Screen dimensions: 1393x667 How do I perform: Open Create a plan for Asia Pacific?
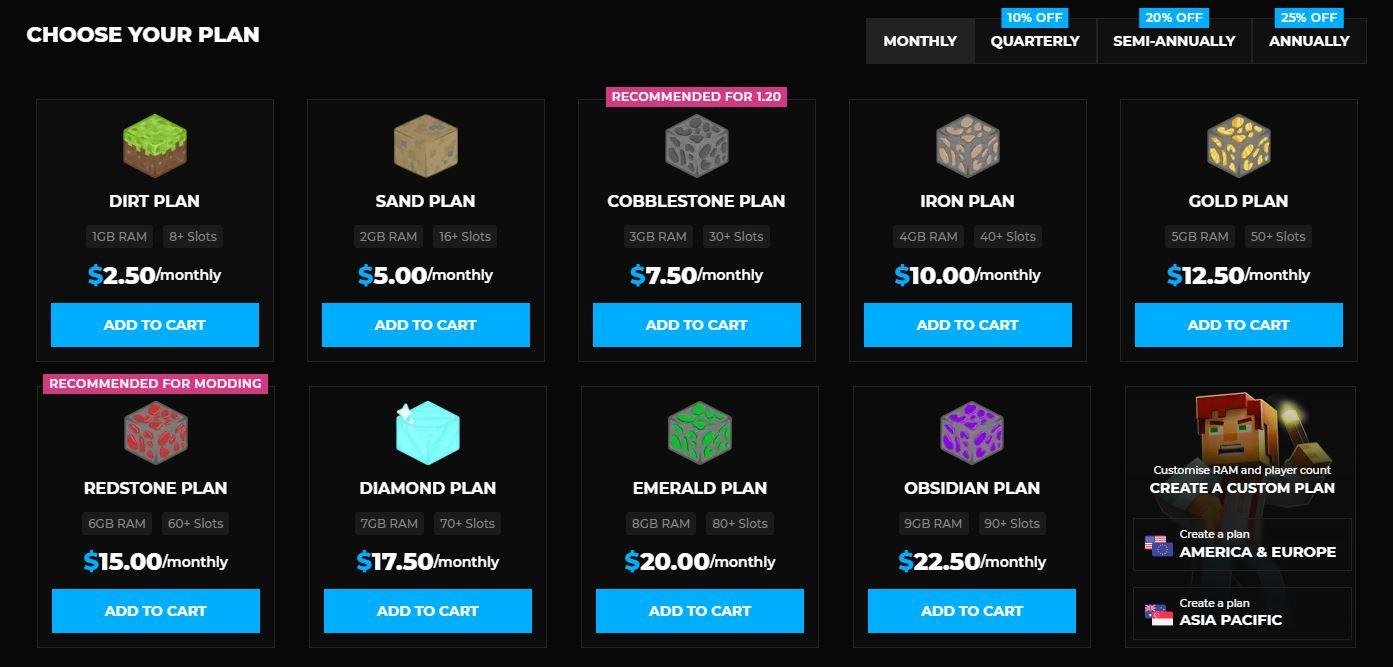(x=1242, y=612)
